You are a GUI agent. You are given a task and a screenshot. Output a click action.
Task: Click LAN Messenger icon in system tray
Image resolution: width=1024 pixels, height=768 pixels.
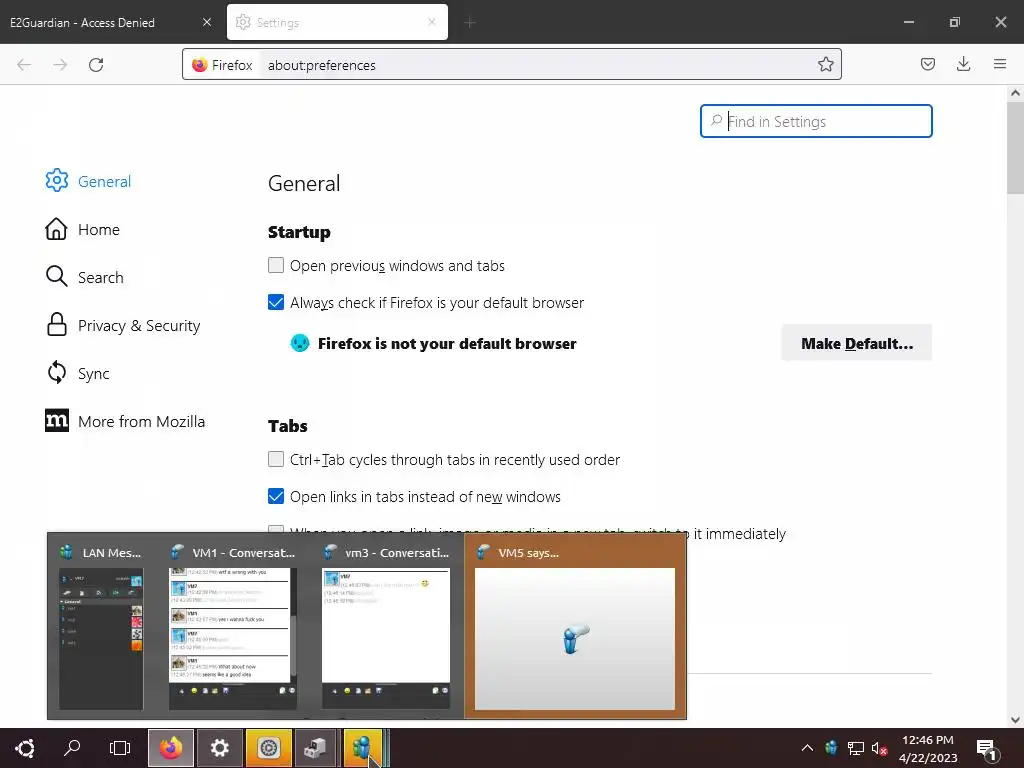[831, 748]
